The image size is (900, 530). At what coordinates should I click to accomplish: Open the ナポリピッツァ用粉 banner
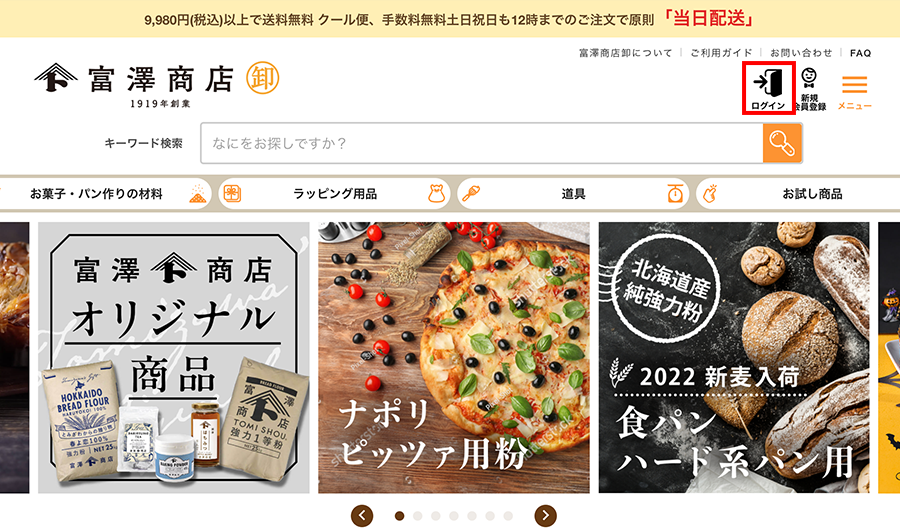[453, 357]
